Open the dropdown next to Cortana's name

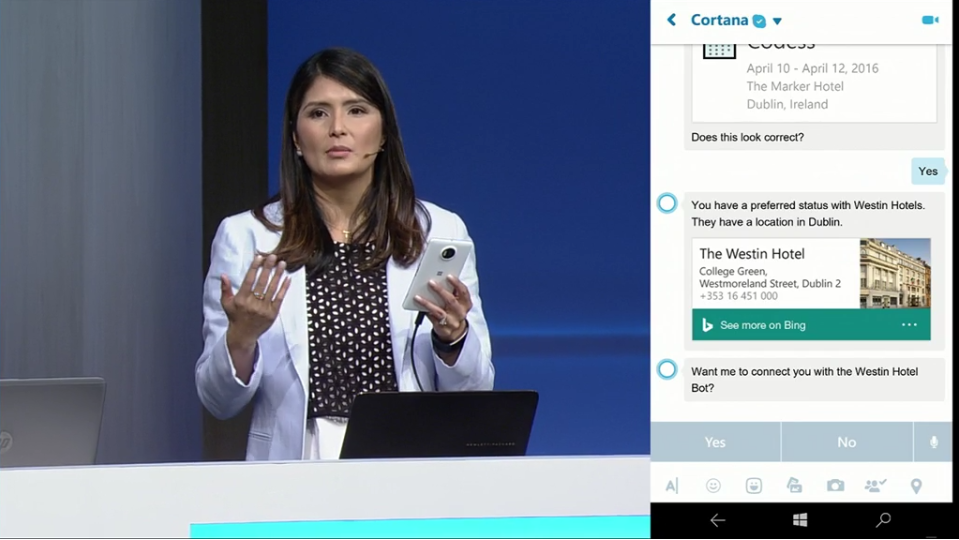(777, 21)
